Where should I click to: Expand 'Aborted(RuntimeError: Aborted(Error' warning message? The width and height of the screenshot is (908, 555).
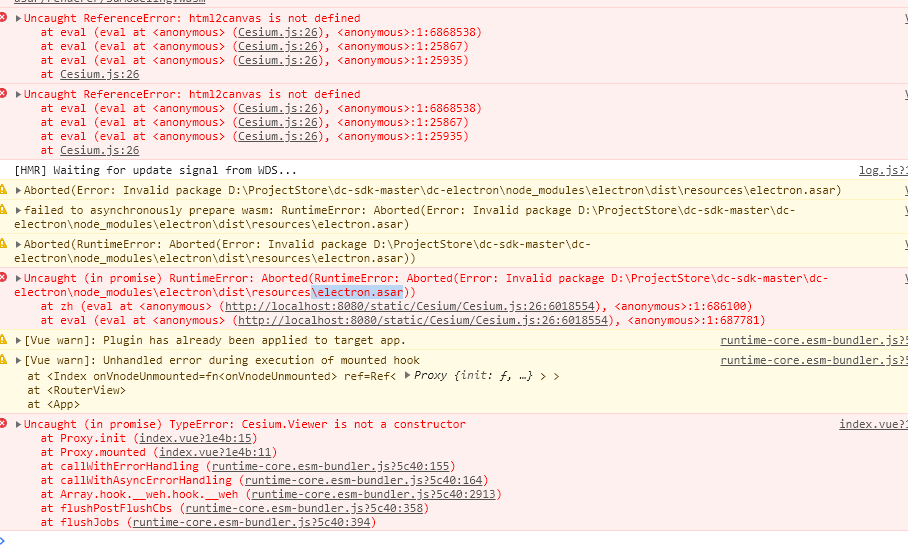tap(18, 244)
